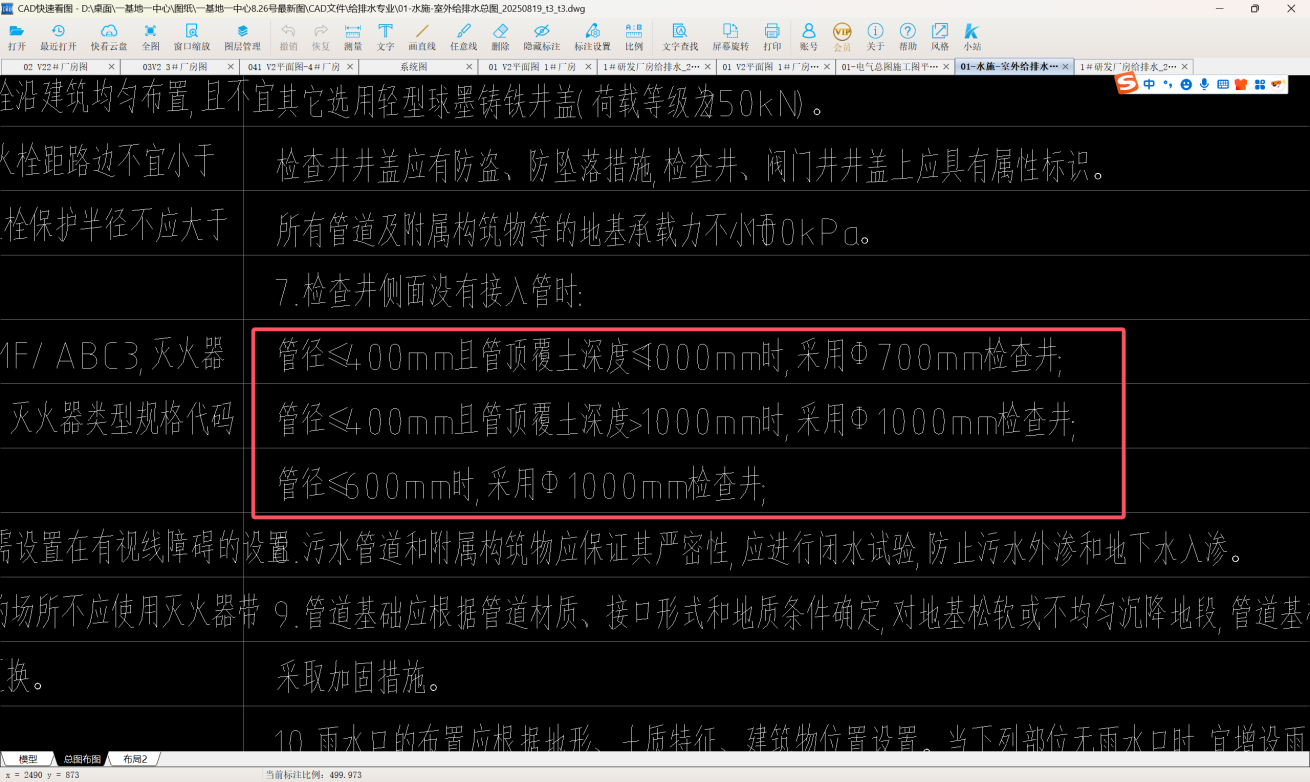Toggle 隐藏标注 to hide annotations

click(541, 37)
